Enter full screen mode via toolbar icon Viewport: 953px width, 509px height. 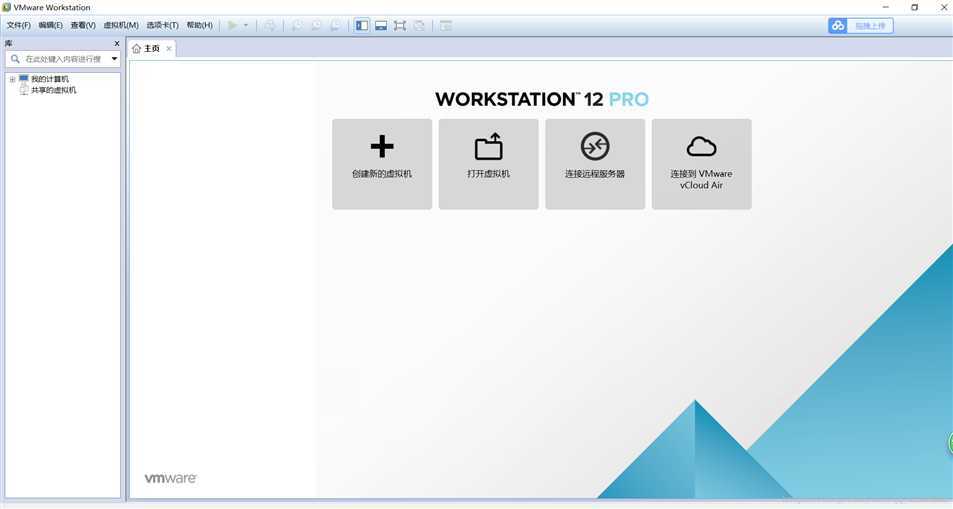400,26
